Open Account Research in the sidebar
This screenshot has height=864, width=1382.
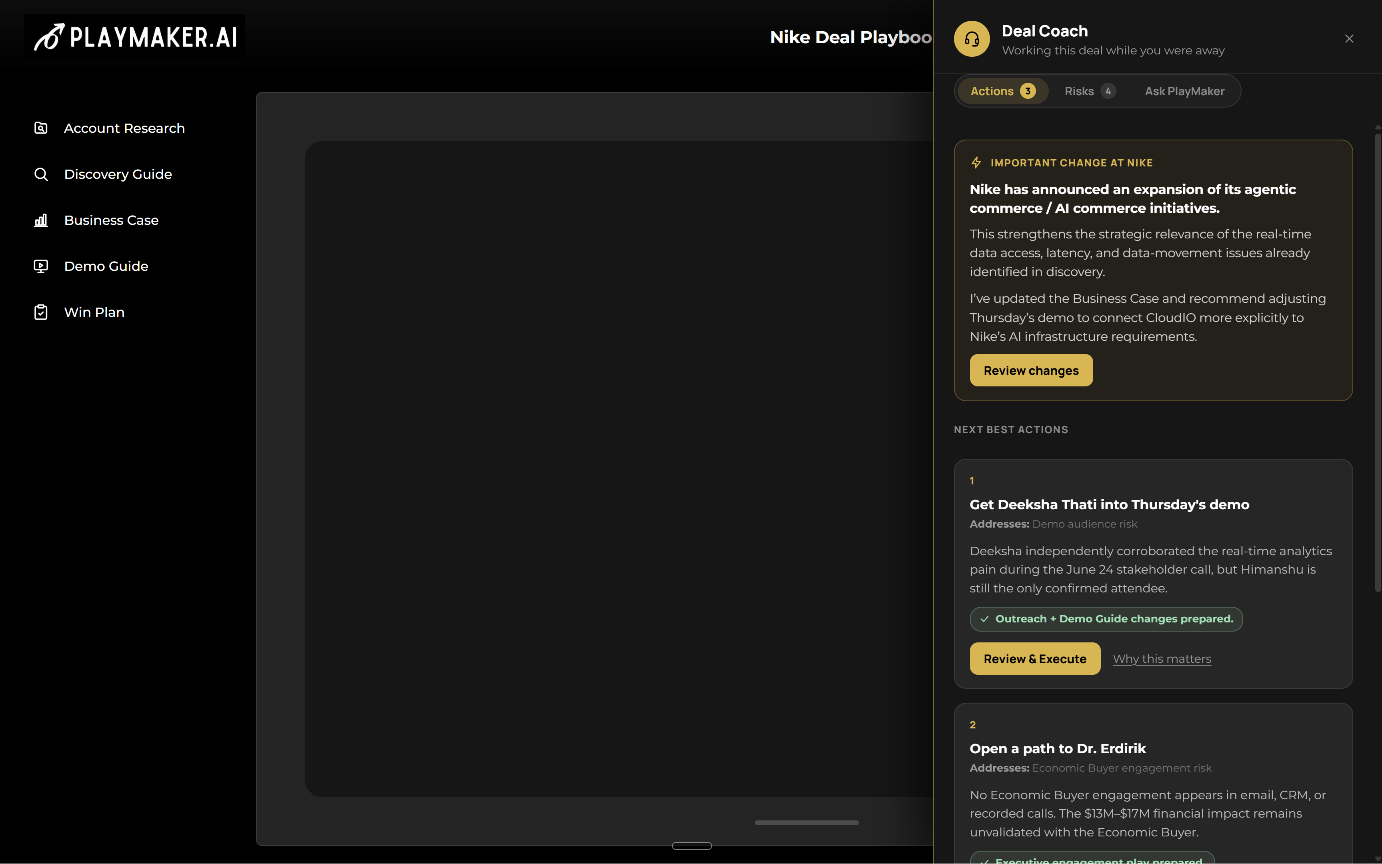coord(124,128)
